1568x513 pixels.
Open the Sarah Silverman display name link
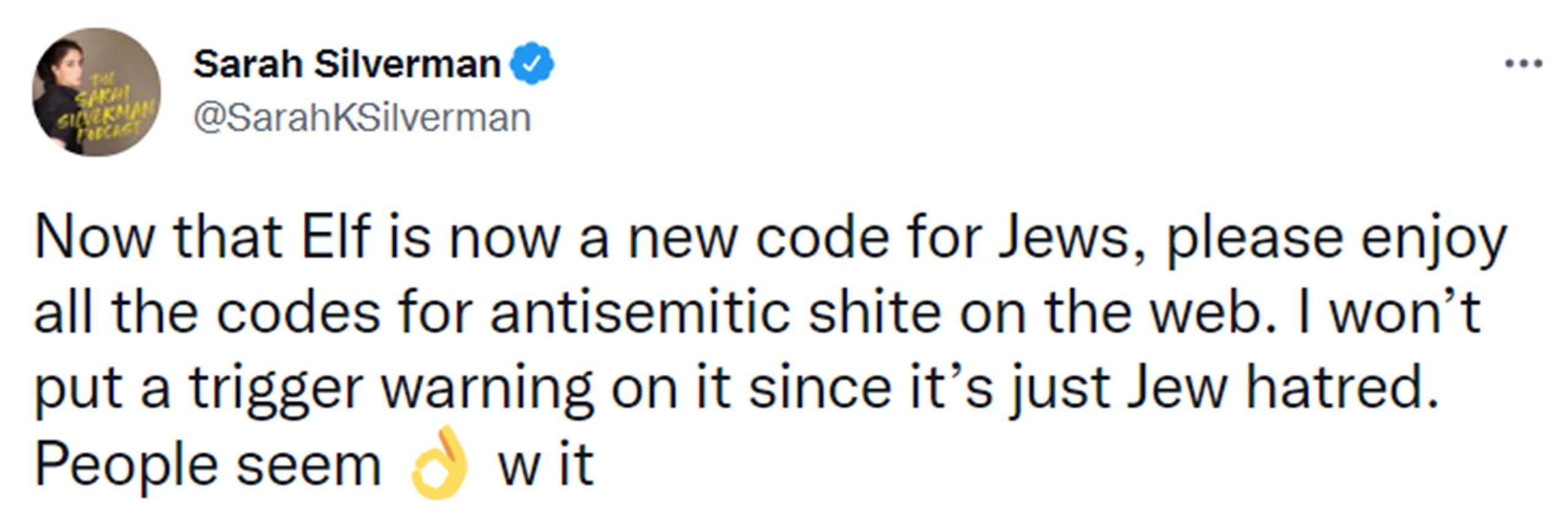coord(347,64)
